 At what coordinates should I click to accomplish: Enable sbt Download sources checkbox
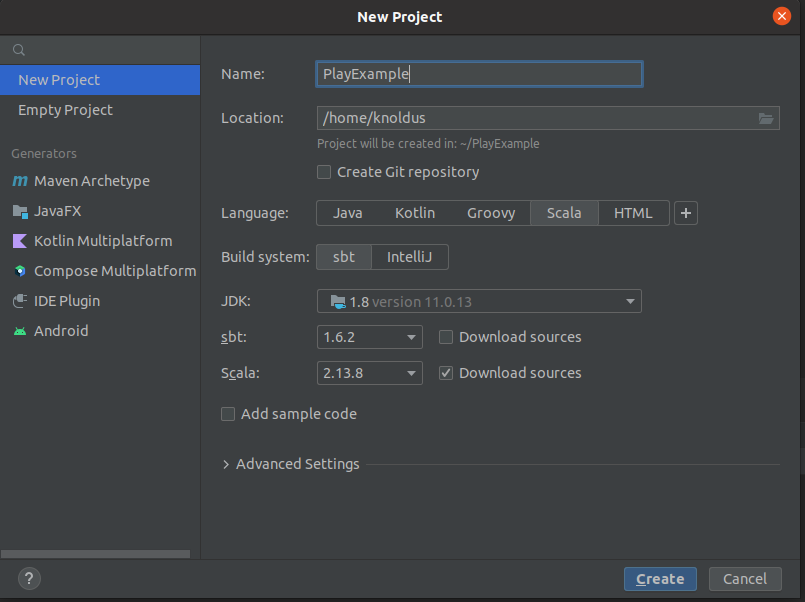tap(446, 337)
